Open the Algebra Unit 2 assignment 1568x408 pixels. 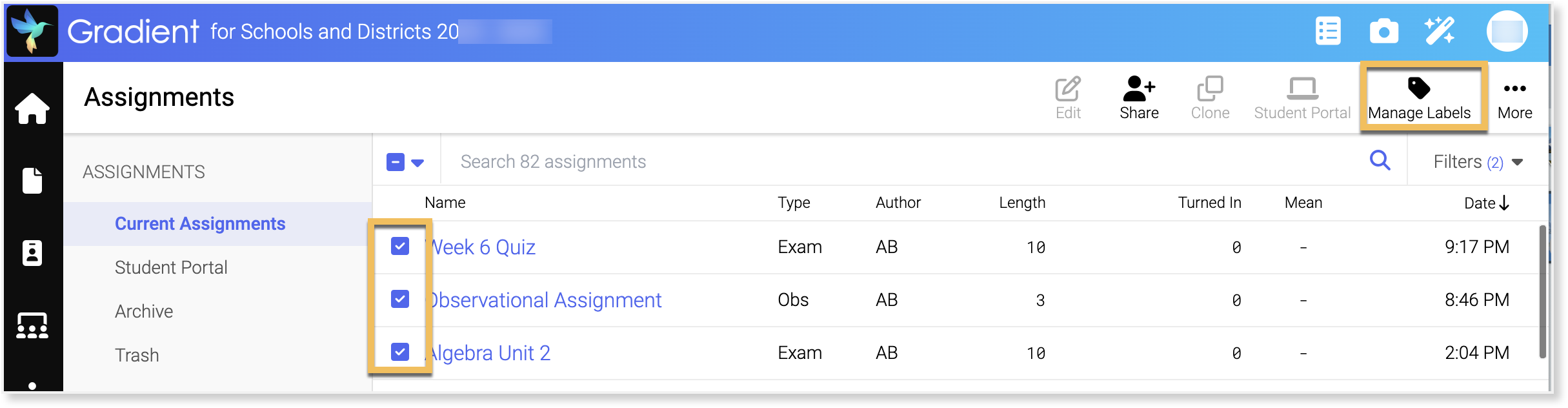(x=490, y=353)
